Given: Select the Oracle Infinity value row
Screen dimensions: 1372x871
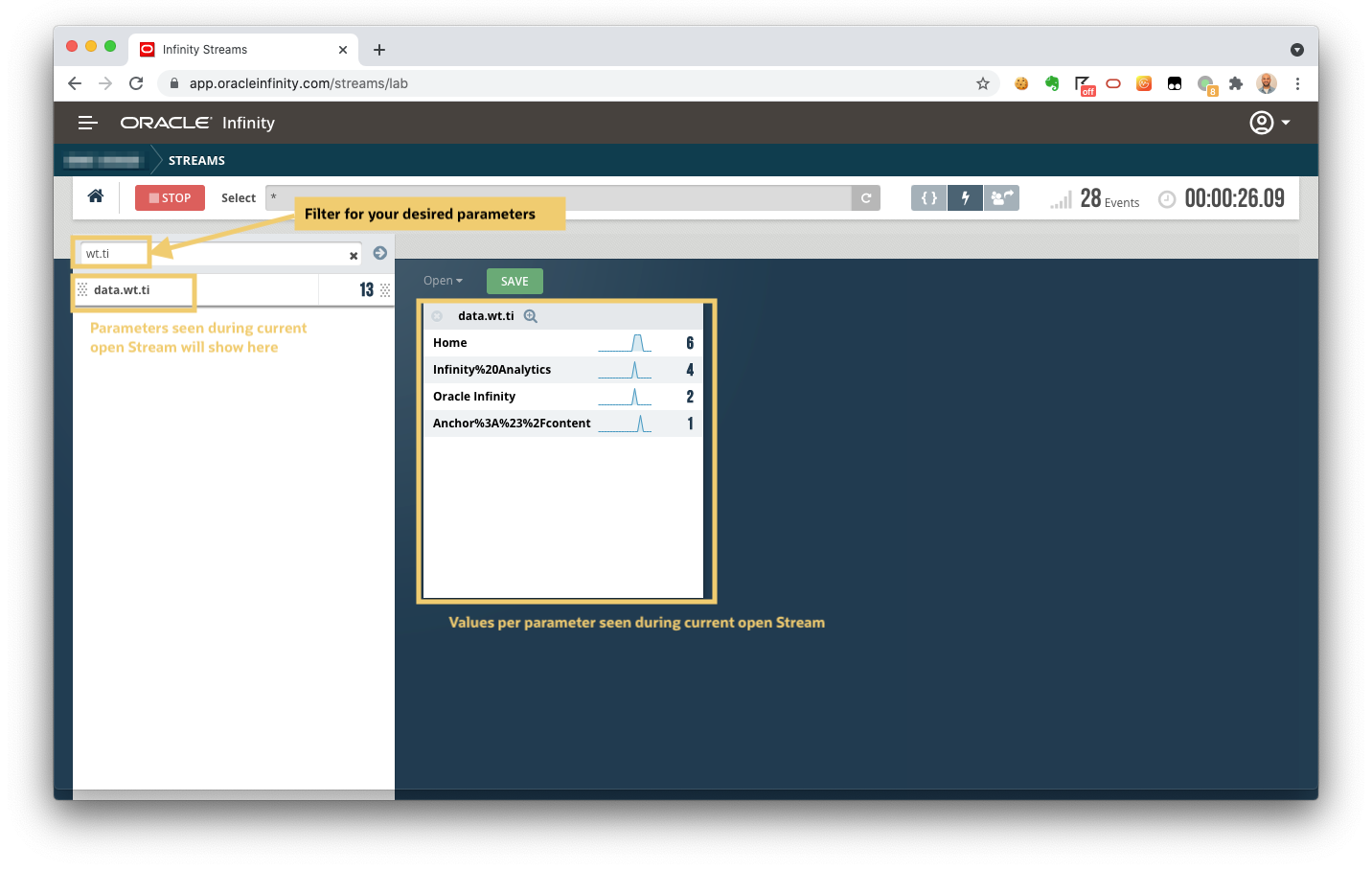Looking at the screenshot, I should pyautogui.click(x=563, y=397).
